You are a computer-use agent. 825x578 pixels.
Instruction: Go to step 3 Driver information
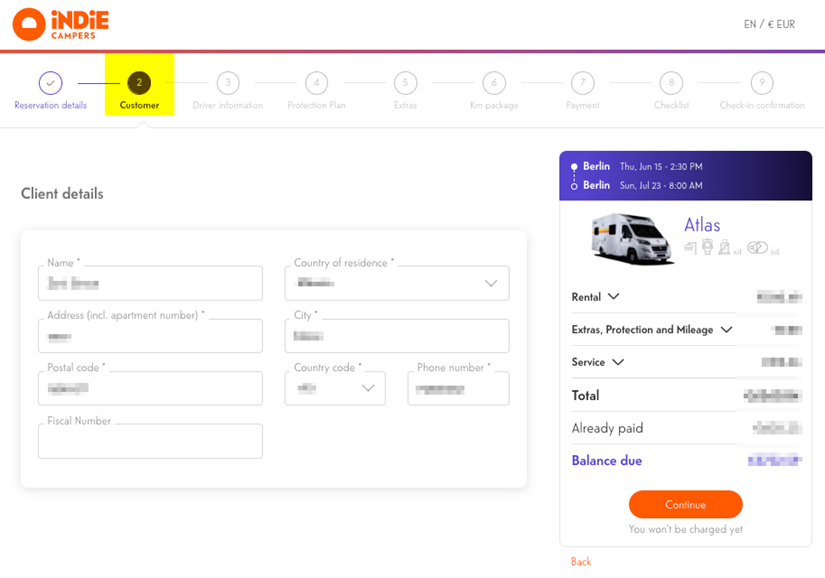pyautogui.click(x=227, y=83)
